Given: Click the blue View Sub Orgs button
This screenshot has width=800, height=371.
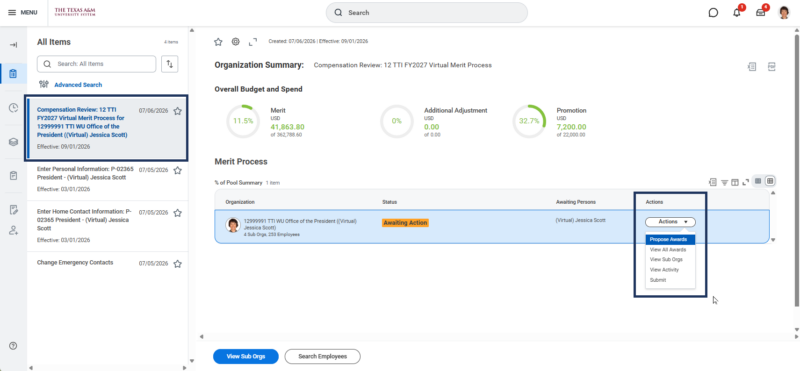Looking at the screenshot, I should tap(246, 356).
